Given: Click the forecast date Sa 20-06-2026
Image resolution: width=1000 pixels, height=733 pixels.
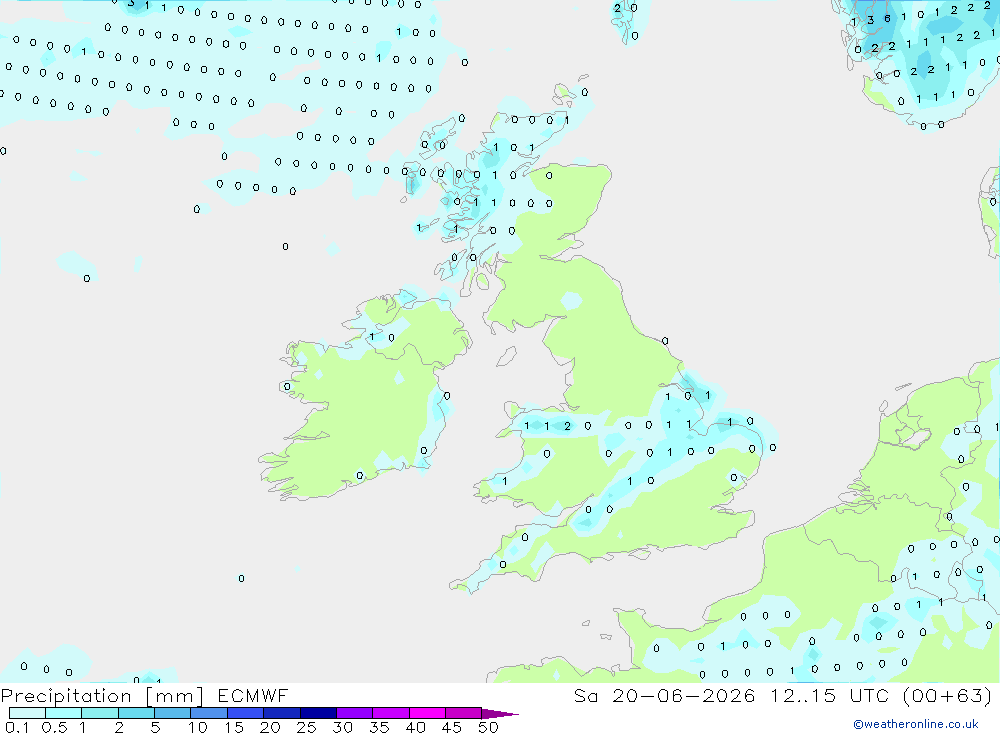Looking at the screenshot, I should pos(664,696).
